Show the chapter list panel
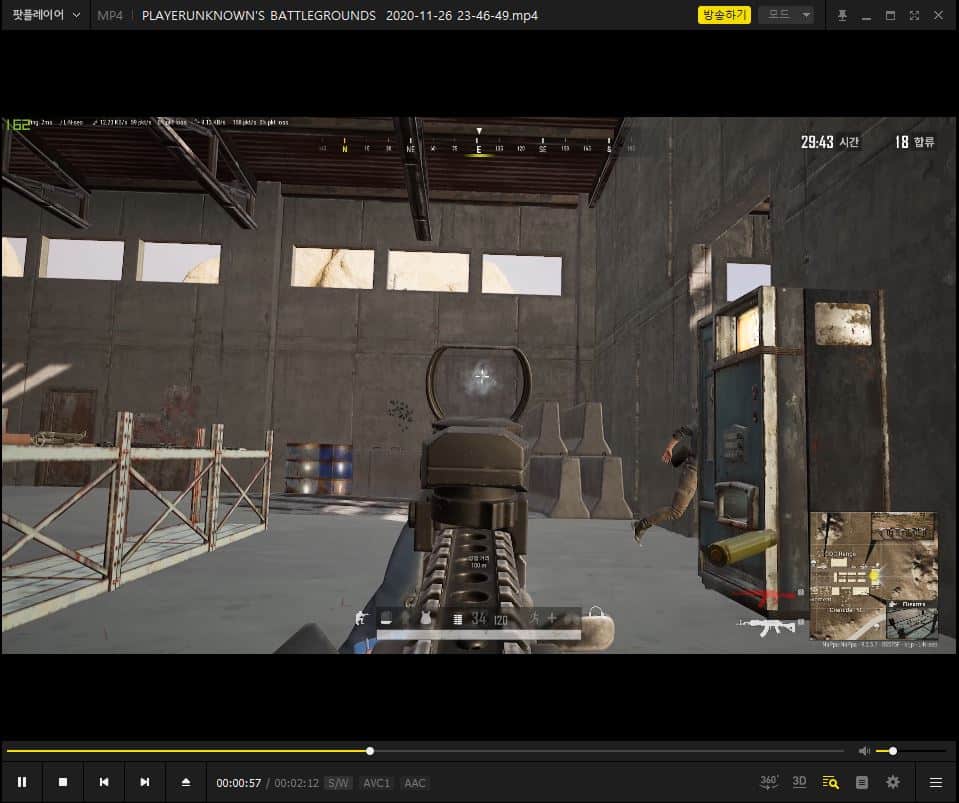Viewport: 959px width, 803px height. (862, 782)
